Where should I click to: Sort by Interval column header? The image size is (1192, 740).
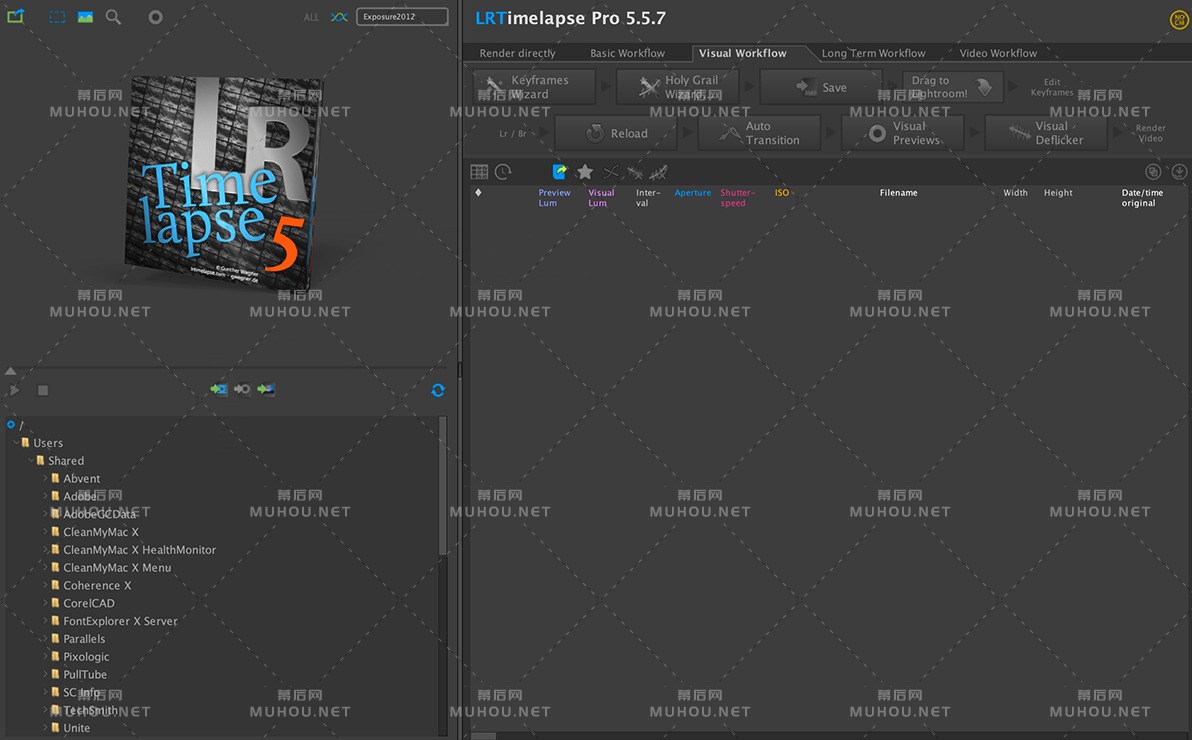[648, 198]
